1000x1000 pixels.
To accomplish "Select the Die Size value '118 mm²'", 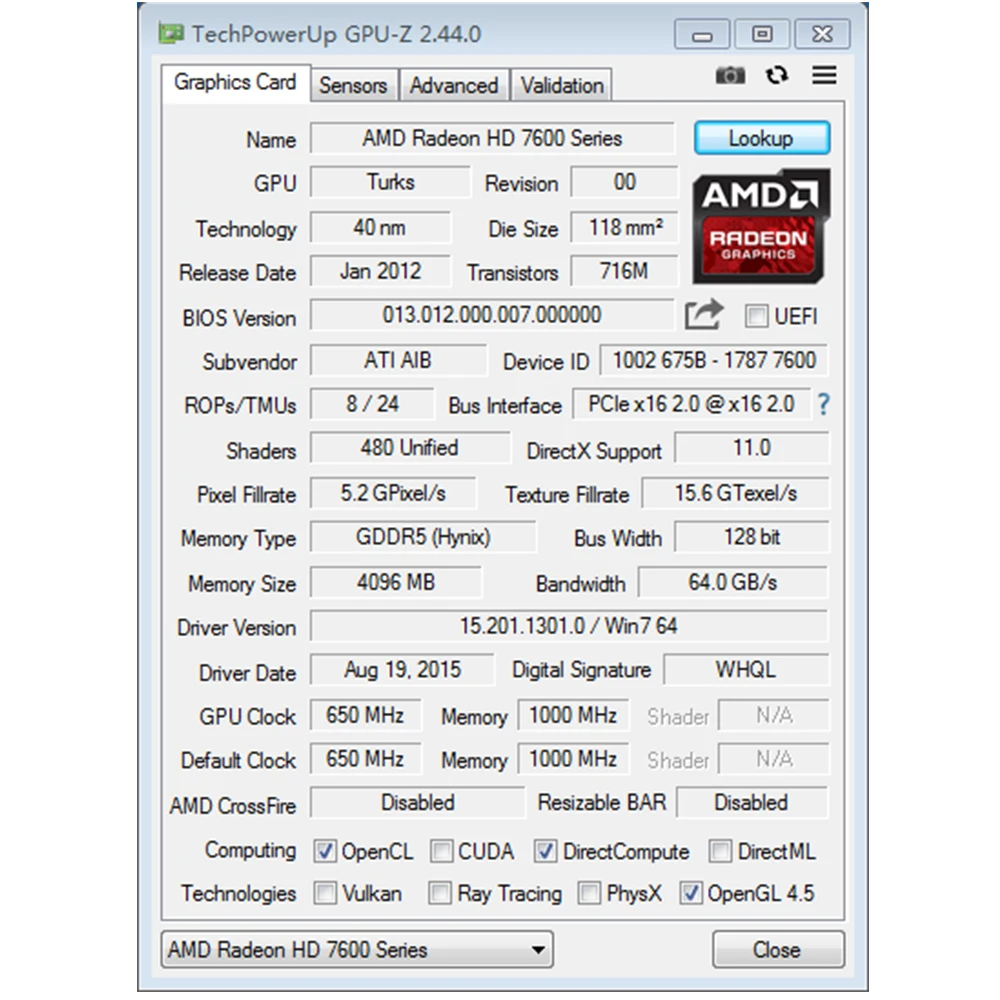I will (624, 228).
